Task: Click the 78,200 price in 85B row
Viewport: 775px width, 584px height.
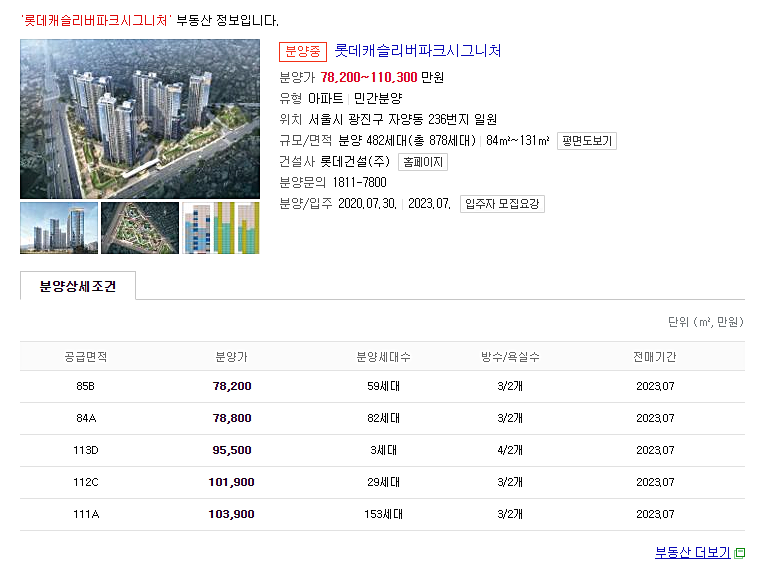Action: pos(232,386)
